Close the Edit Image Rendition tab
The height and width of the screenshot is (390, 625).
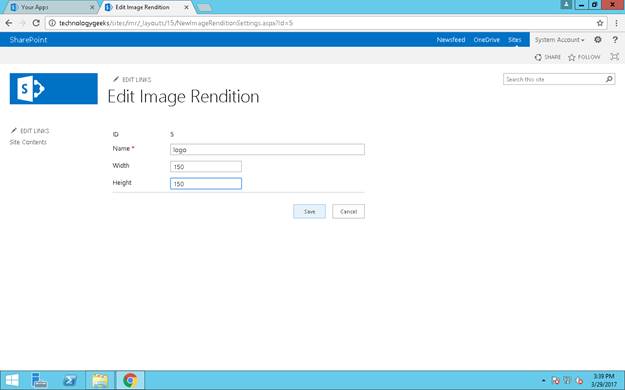click(186, 7)
